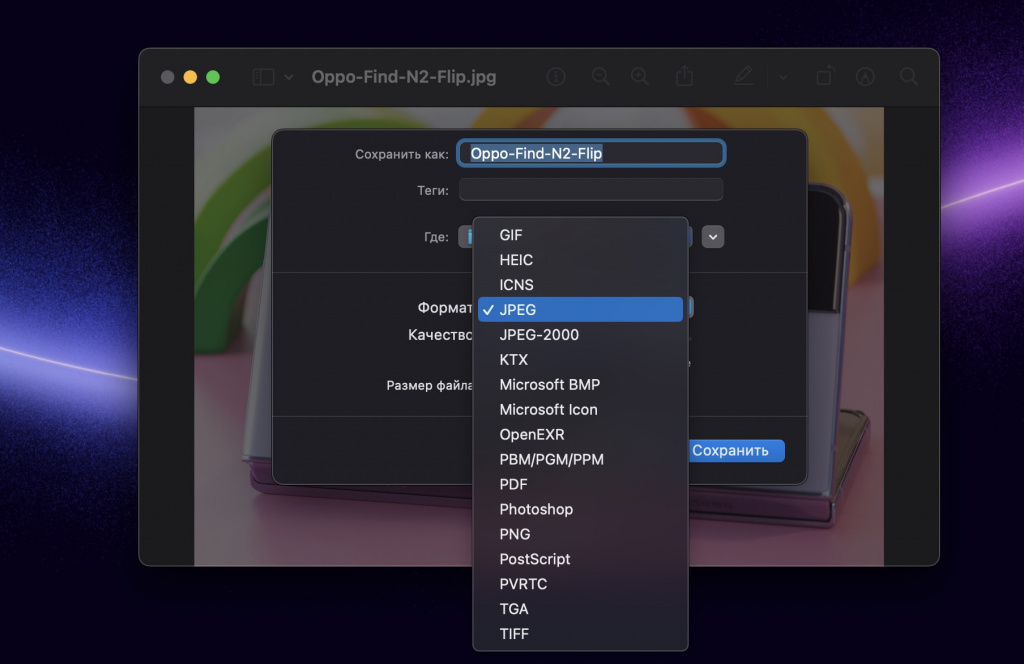Select the checked JPEG option
Screen dimensions: 1024x664
pyautogui.click(x=581, y=309)
